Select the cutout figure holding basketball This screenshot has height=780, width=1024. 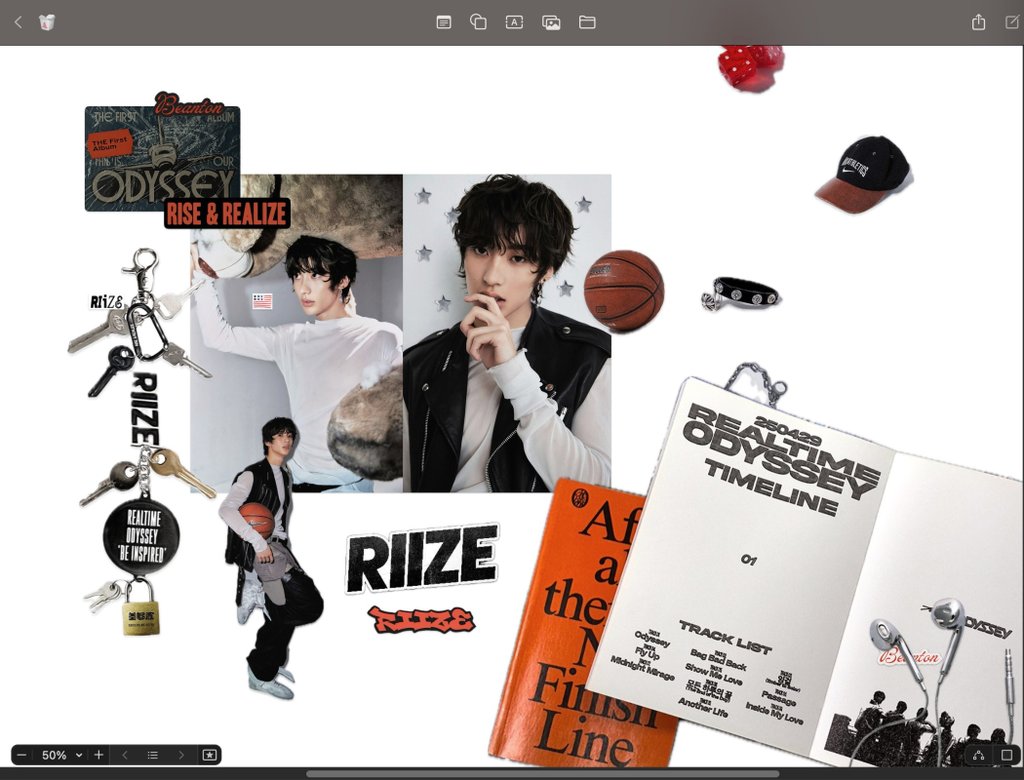pos(270,559)
